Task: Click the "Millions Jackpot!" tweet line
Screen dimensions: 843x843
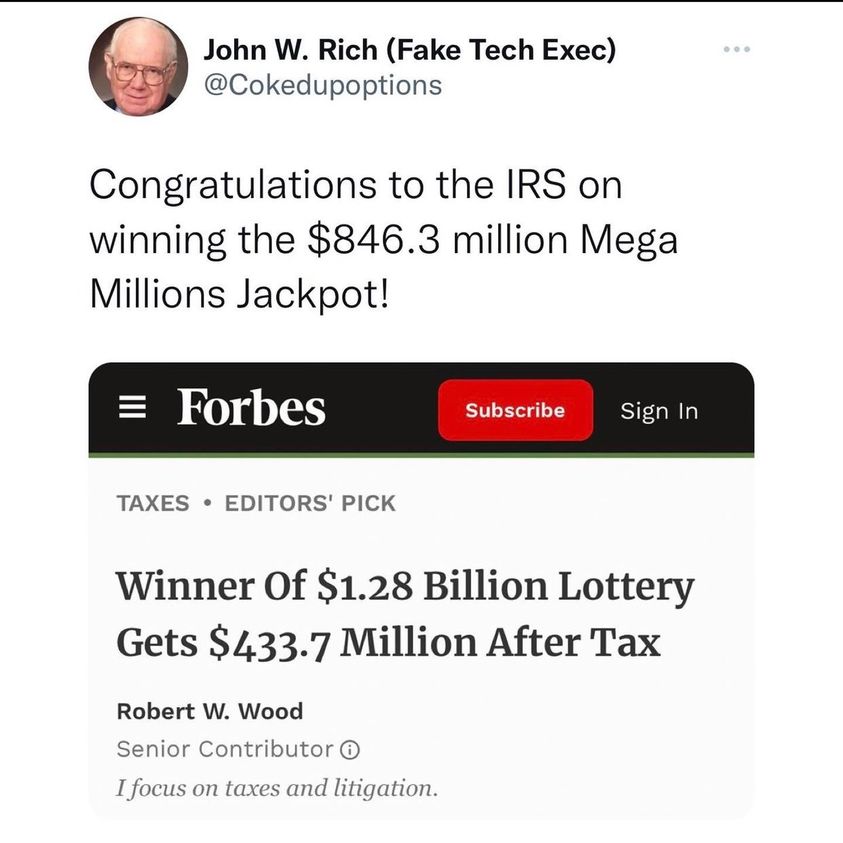Action: [x=239, y=295]
